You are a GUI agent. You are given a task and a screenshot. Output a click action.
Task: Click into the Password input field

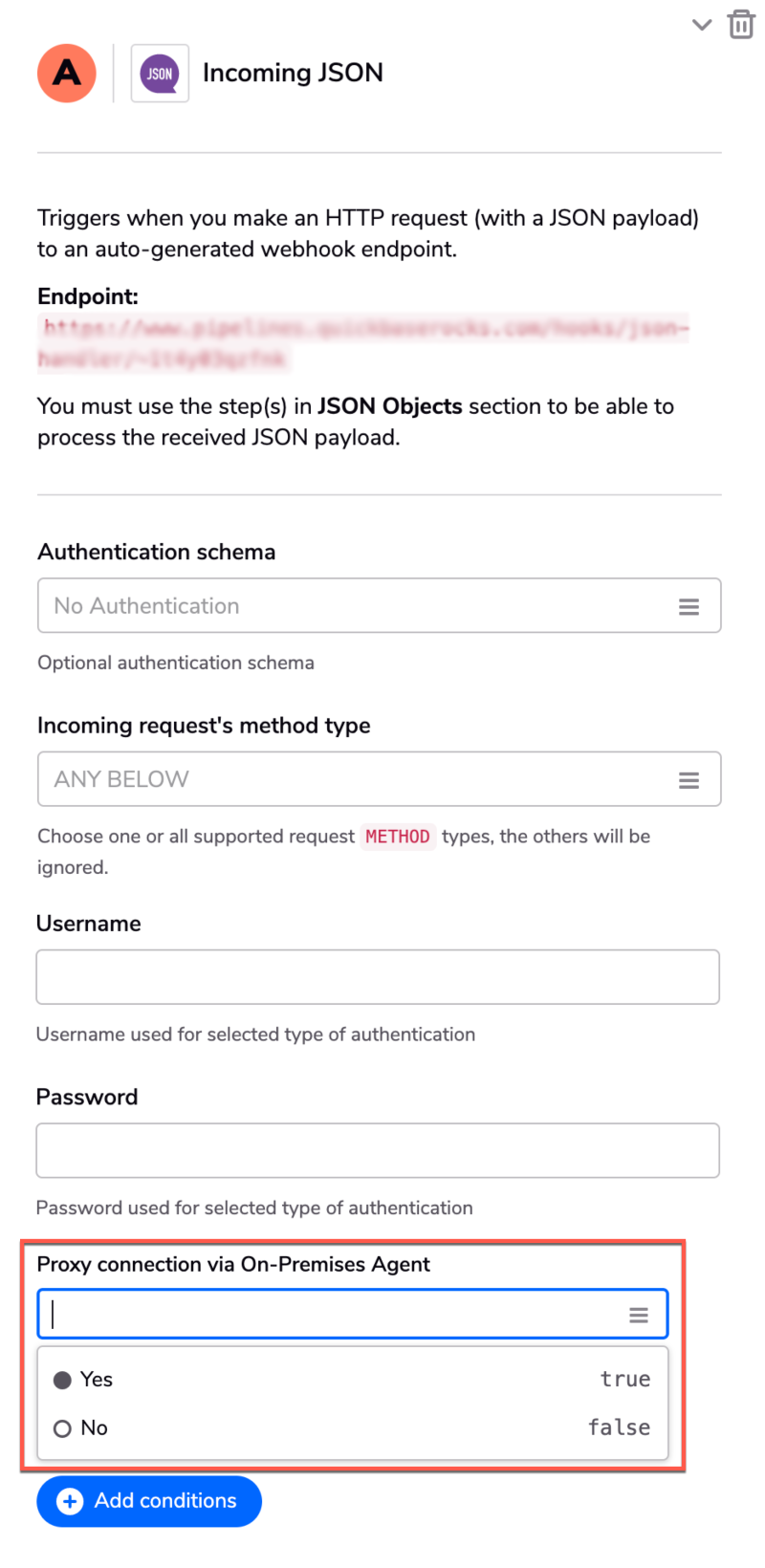(378, 1150)
